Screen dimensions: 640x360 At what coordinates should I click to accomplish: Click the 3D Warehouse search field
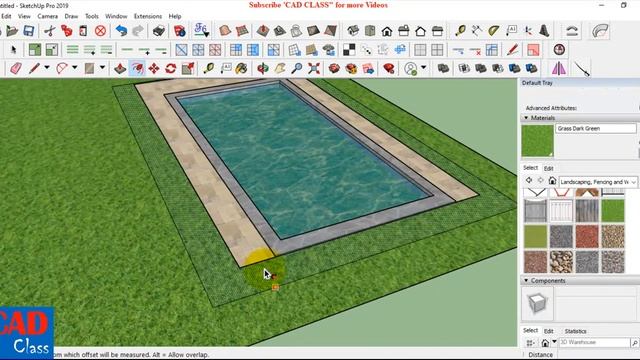pyautogui.click(x=594, y=342)
